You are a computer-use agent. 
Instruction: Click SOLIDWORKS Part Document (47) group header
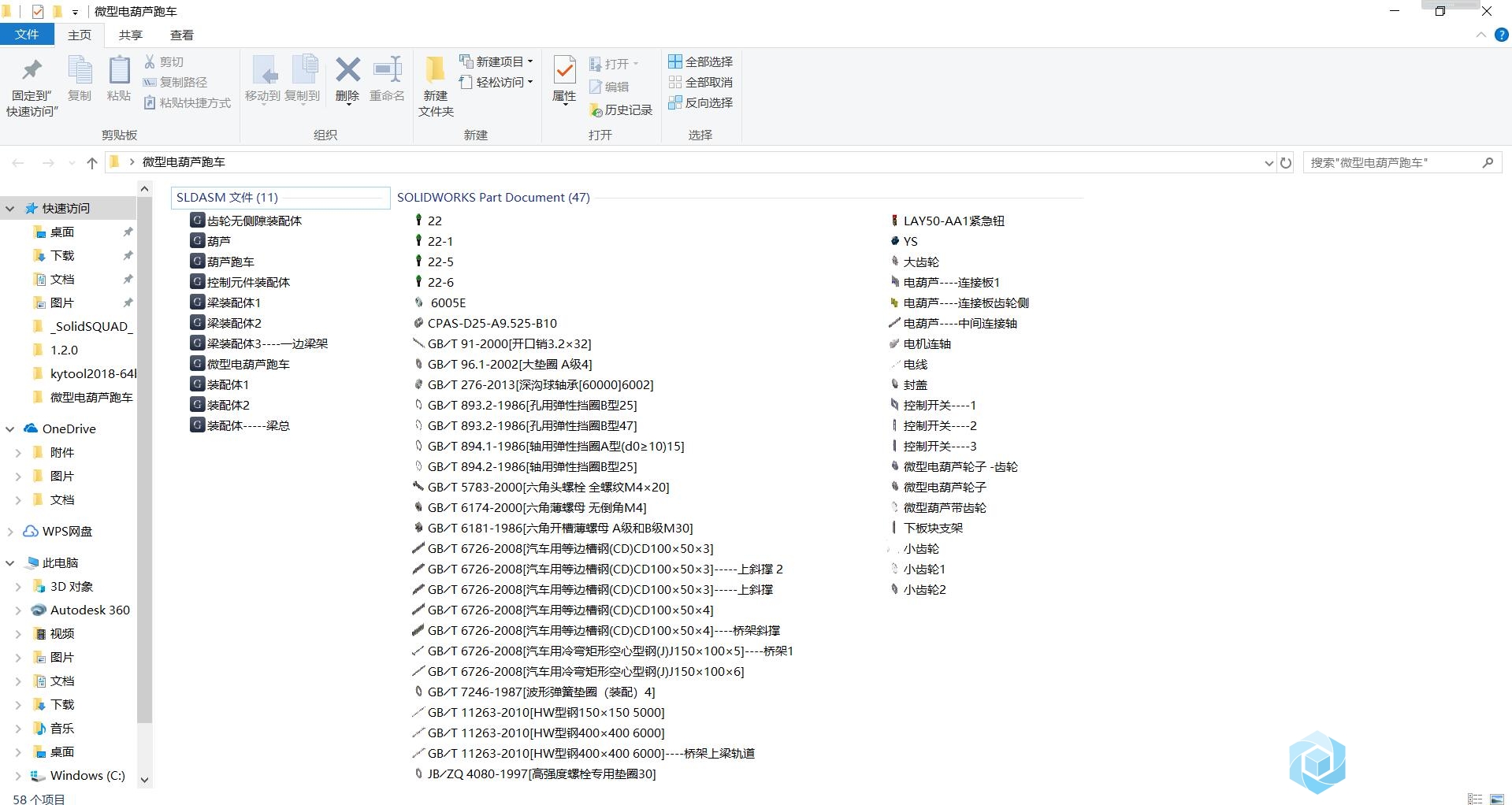point(493,198)
